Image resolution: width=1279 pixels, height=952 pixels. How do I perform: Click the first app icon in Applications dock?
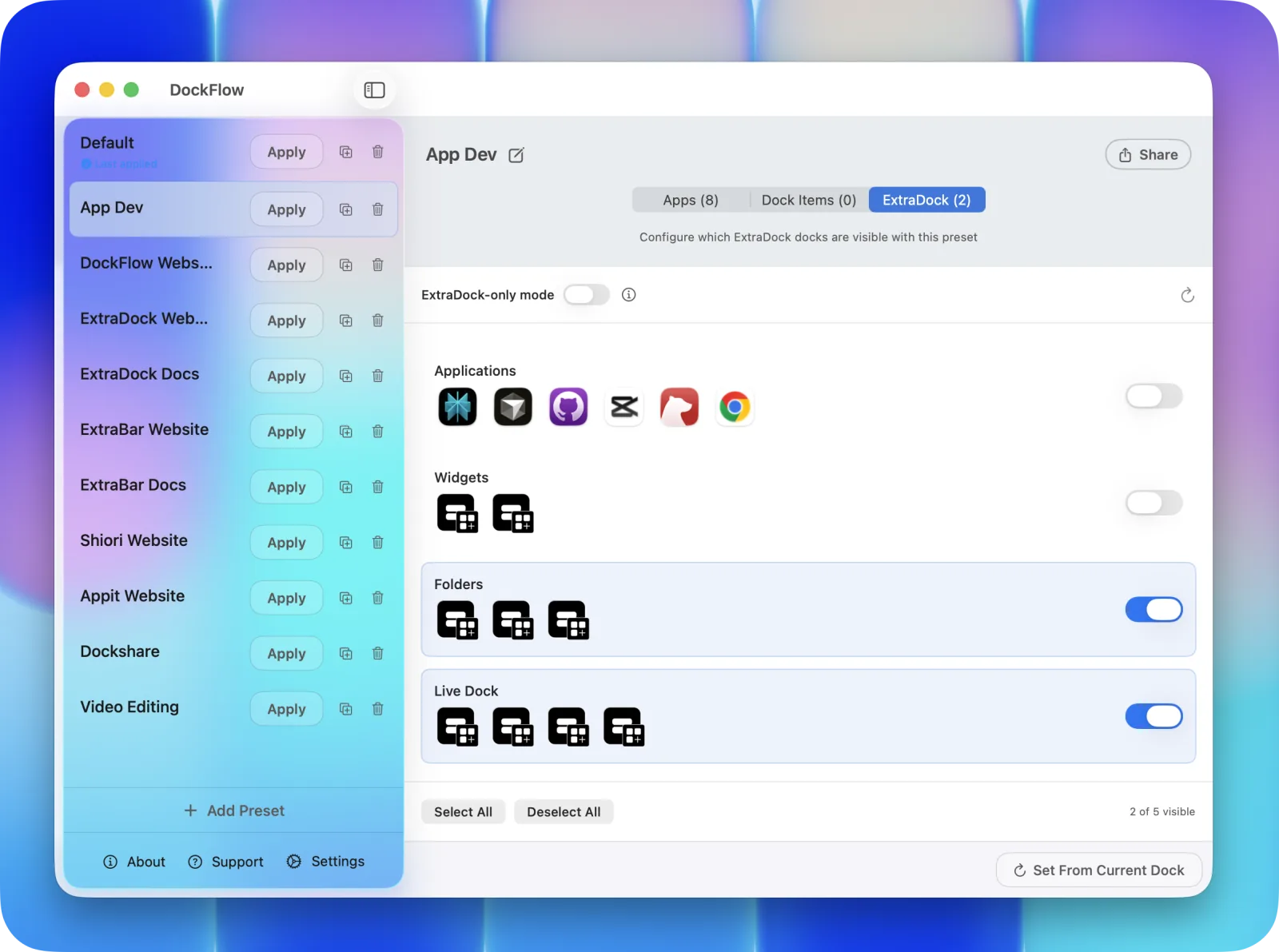(458, 407)
